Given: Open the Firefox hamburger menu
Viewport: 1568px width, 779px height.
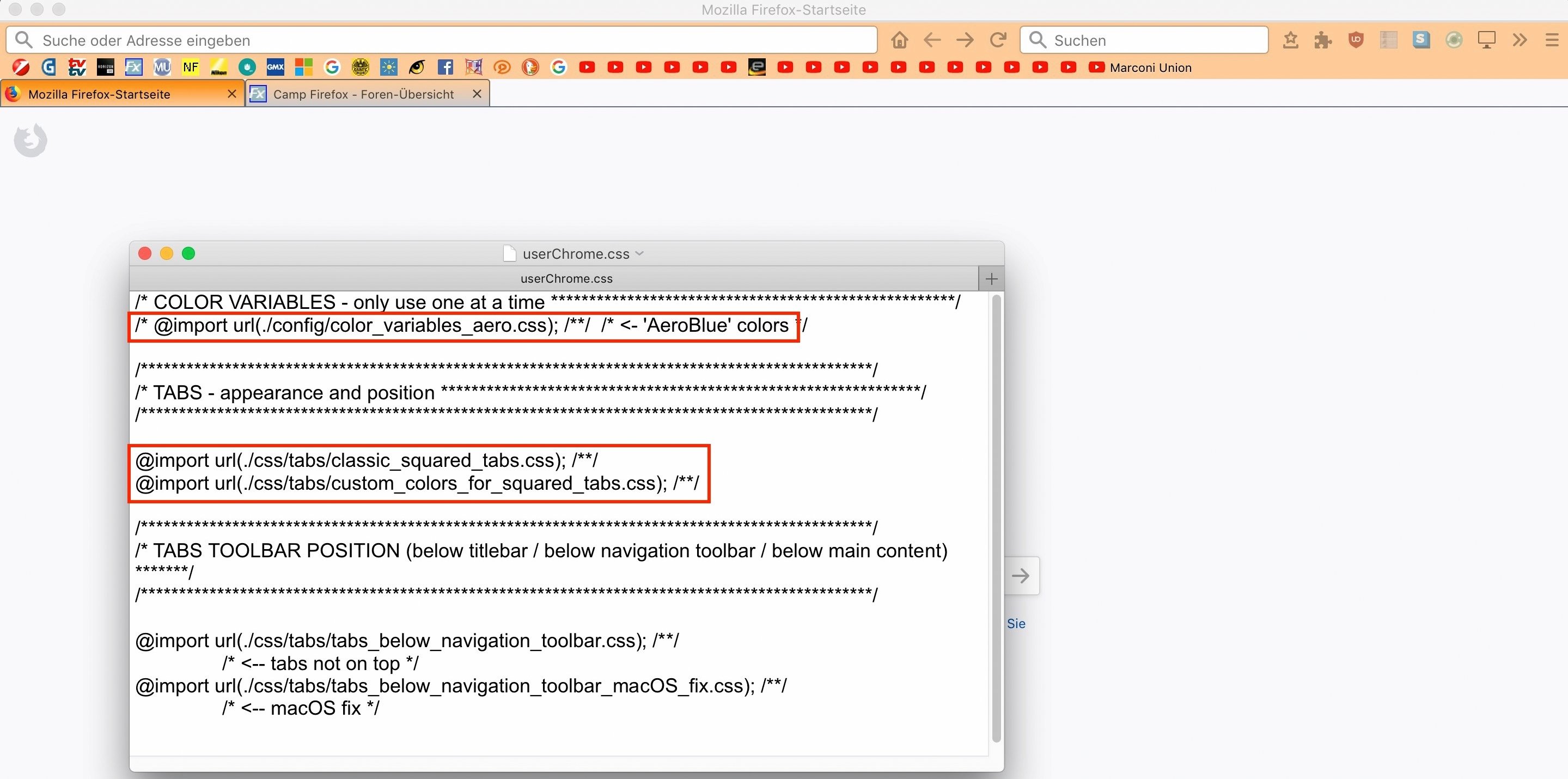Looking at the screenshot, I should (1552, 40).
